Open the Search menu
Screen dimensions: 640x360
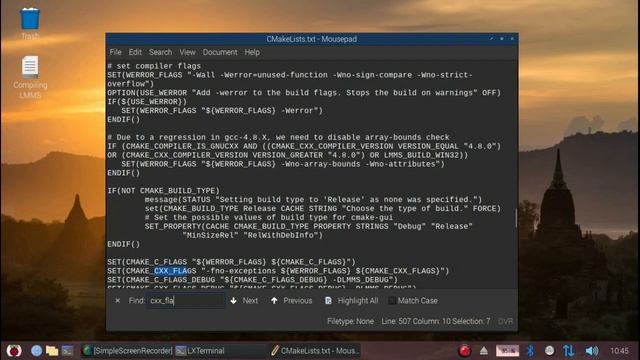pos(160,52)
